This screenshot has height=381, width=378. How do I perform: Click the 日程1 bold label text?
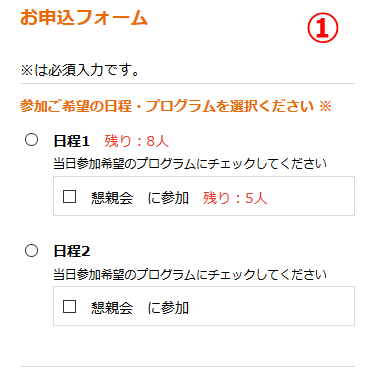[x=72, y=141]
